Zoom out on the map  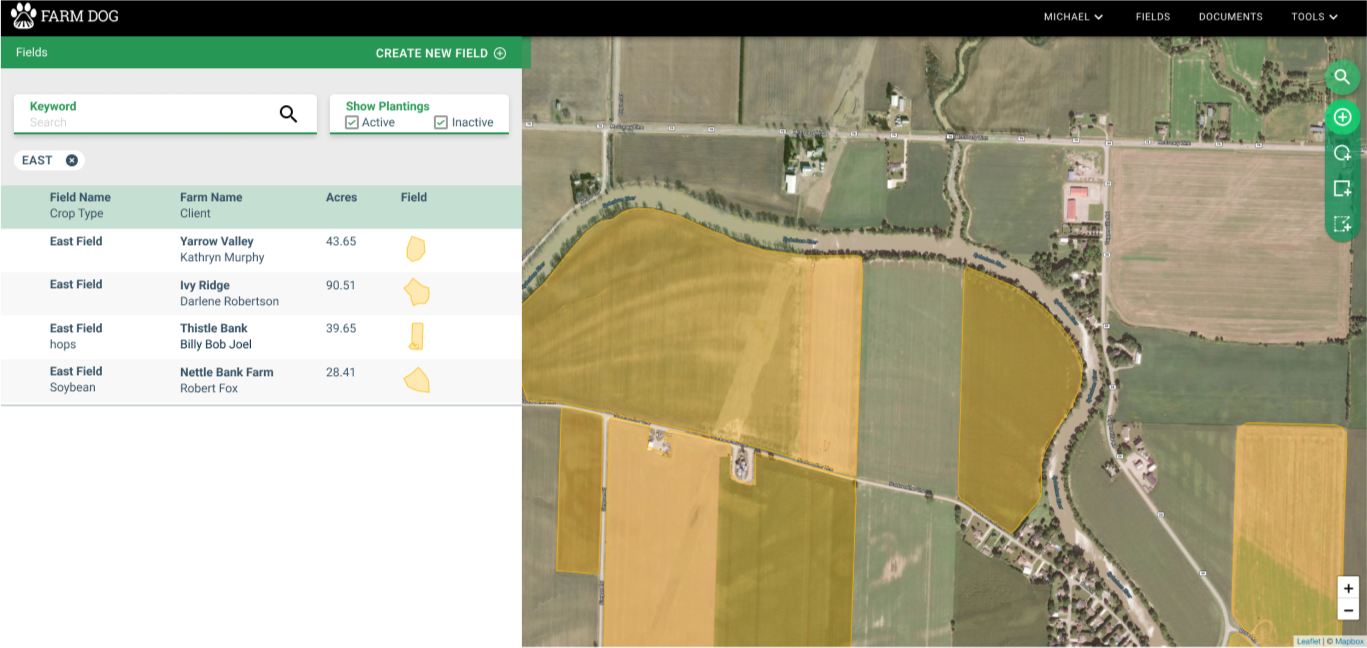tap(1348, 610)
